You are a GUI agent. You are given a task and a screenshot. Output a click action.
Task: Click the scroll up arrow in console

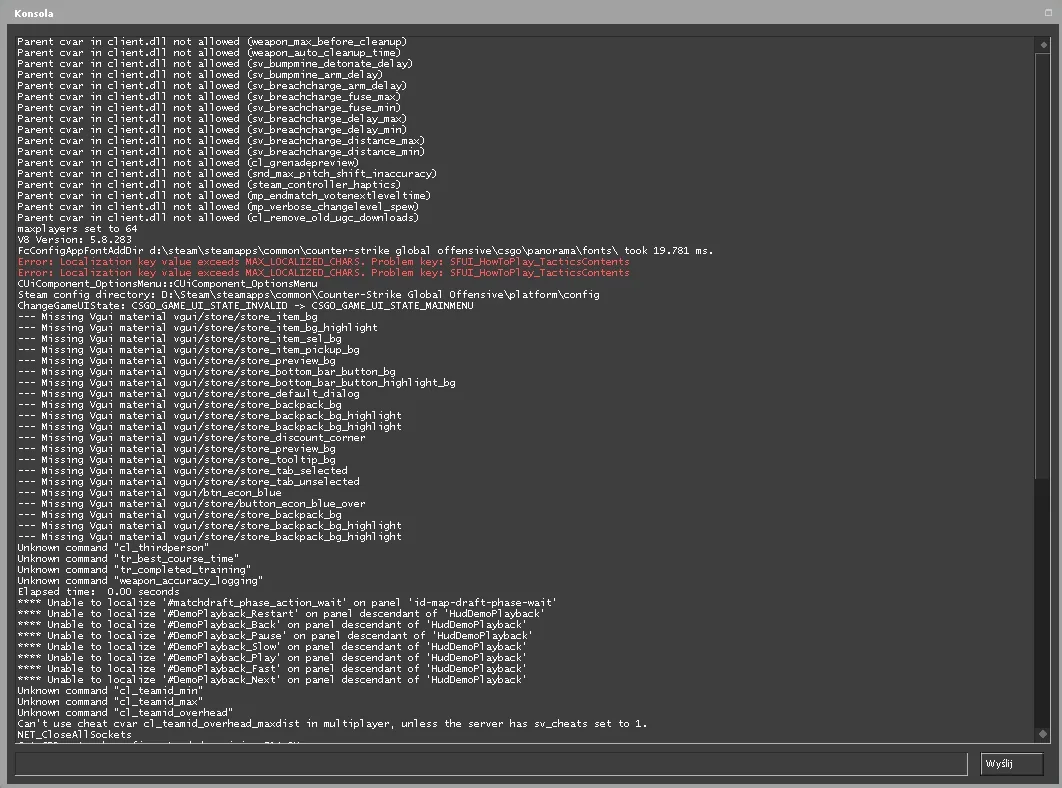[1043, 45]
